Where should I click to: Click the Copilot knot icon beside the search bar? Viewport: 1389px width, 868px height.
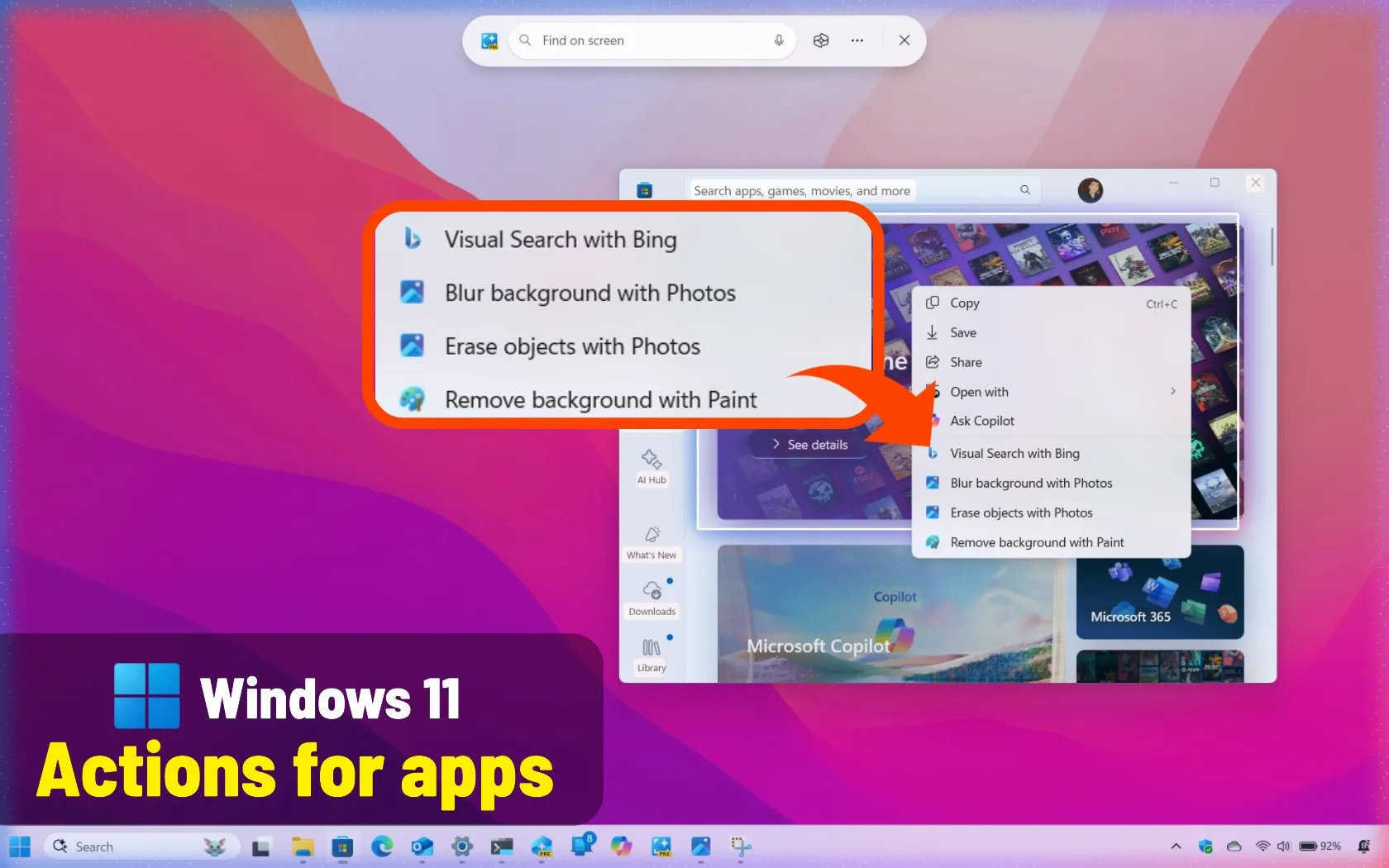tap(821, 41)
